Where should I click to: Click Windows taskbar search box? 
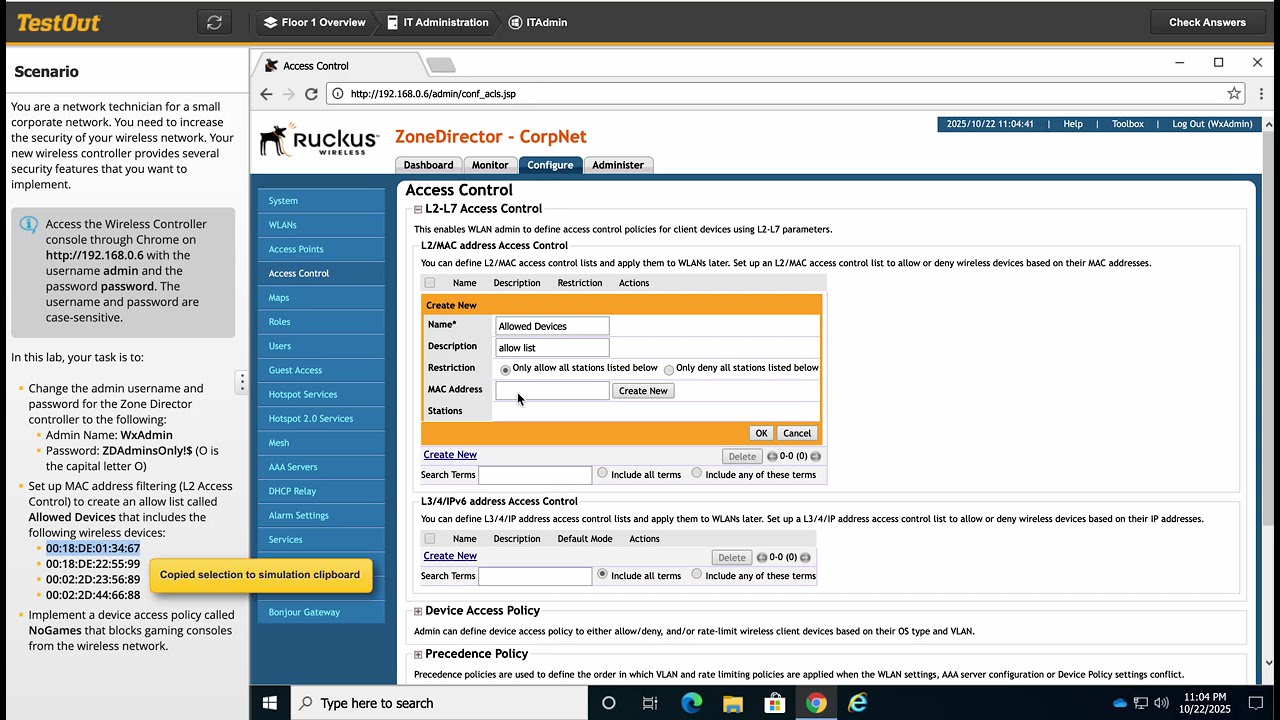pos(438,703)
